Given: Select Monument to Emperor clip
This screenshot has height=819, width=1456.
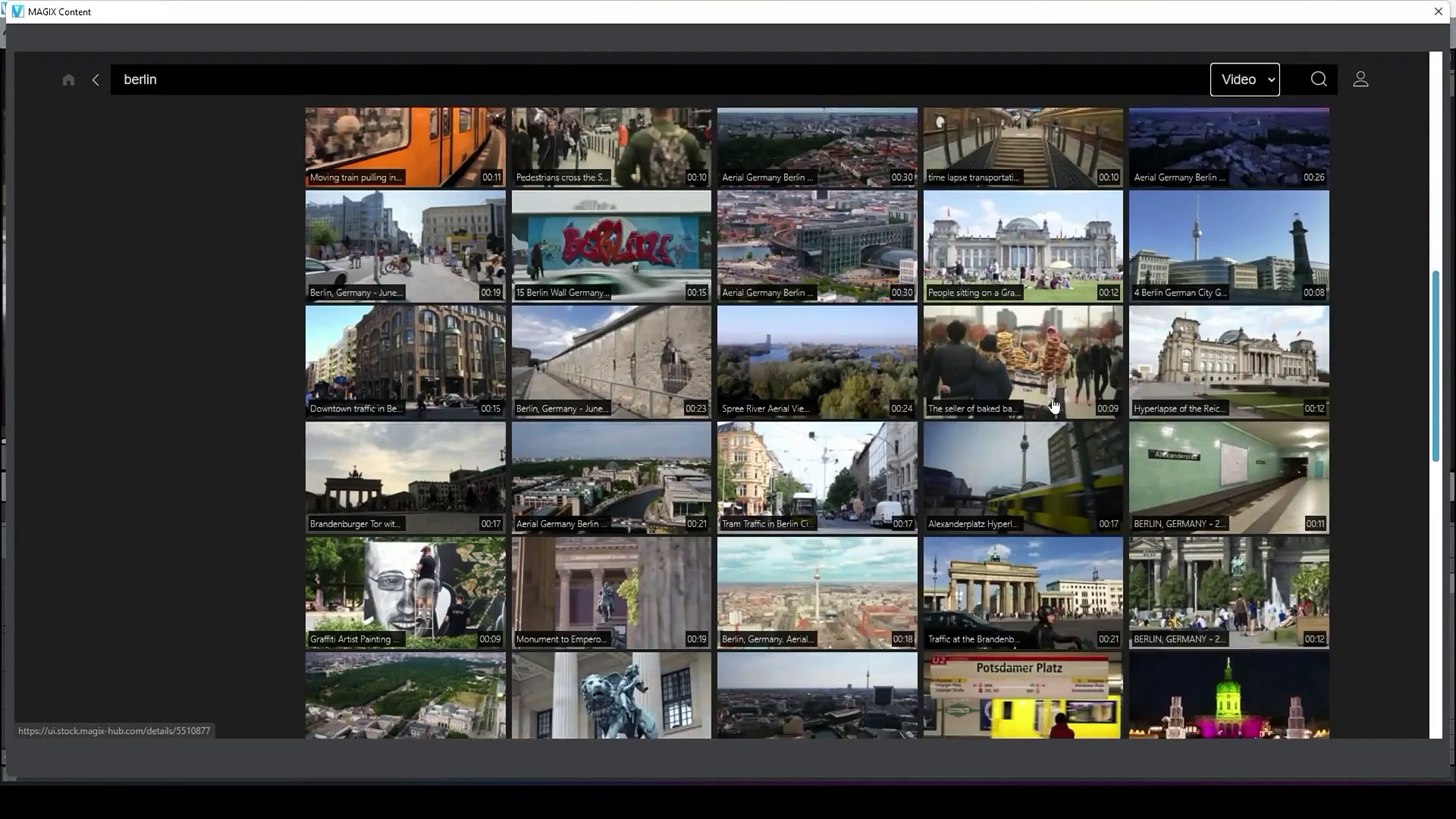Looking at the screenshot, I should [611, 592].
